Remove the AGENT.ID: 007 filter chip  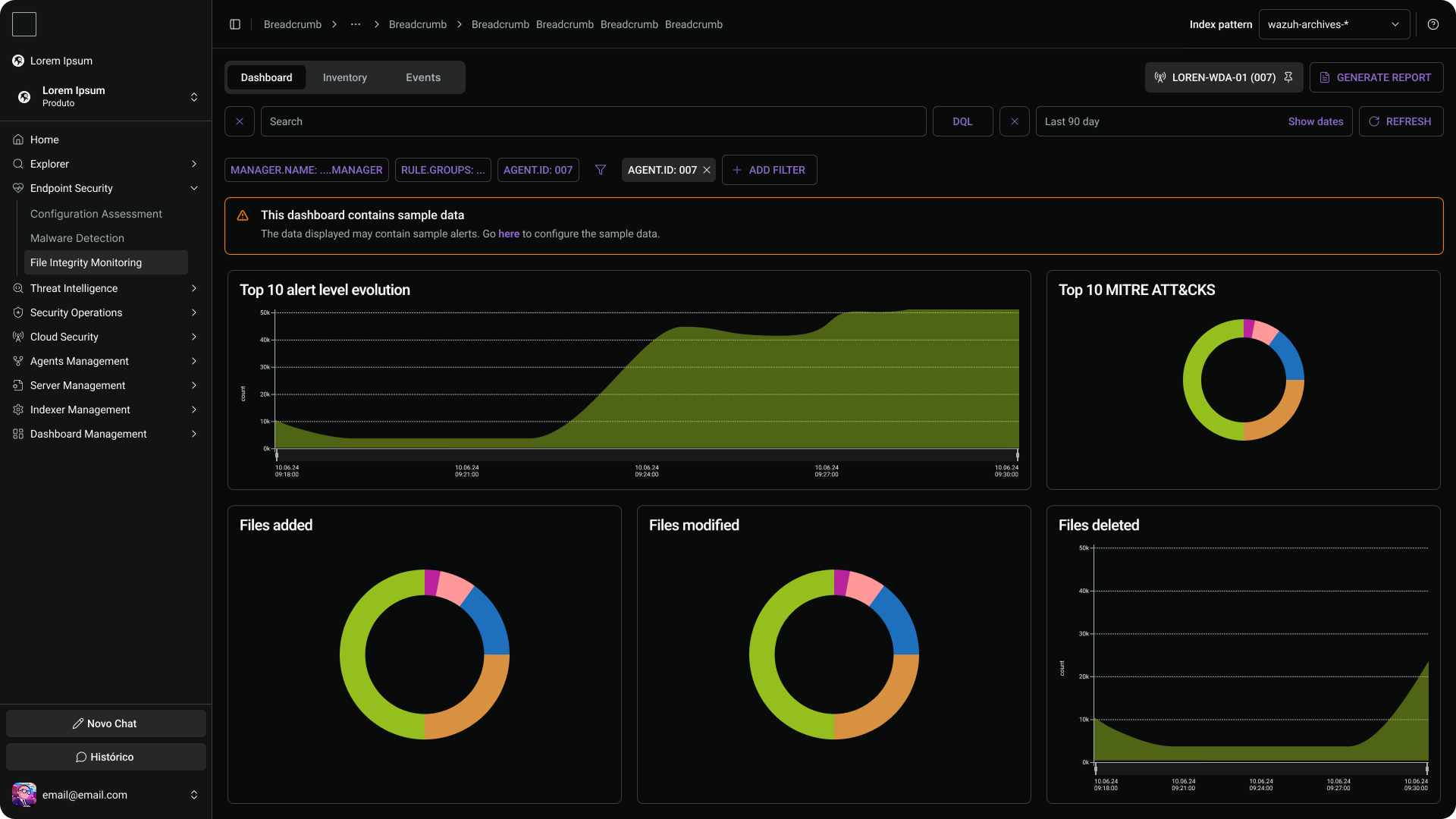[x=707, y=170]
